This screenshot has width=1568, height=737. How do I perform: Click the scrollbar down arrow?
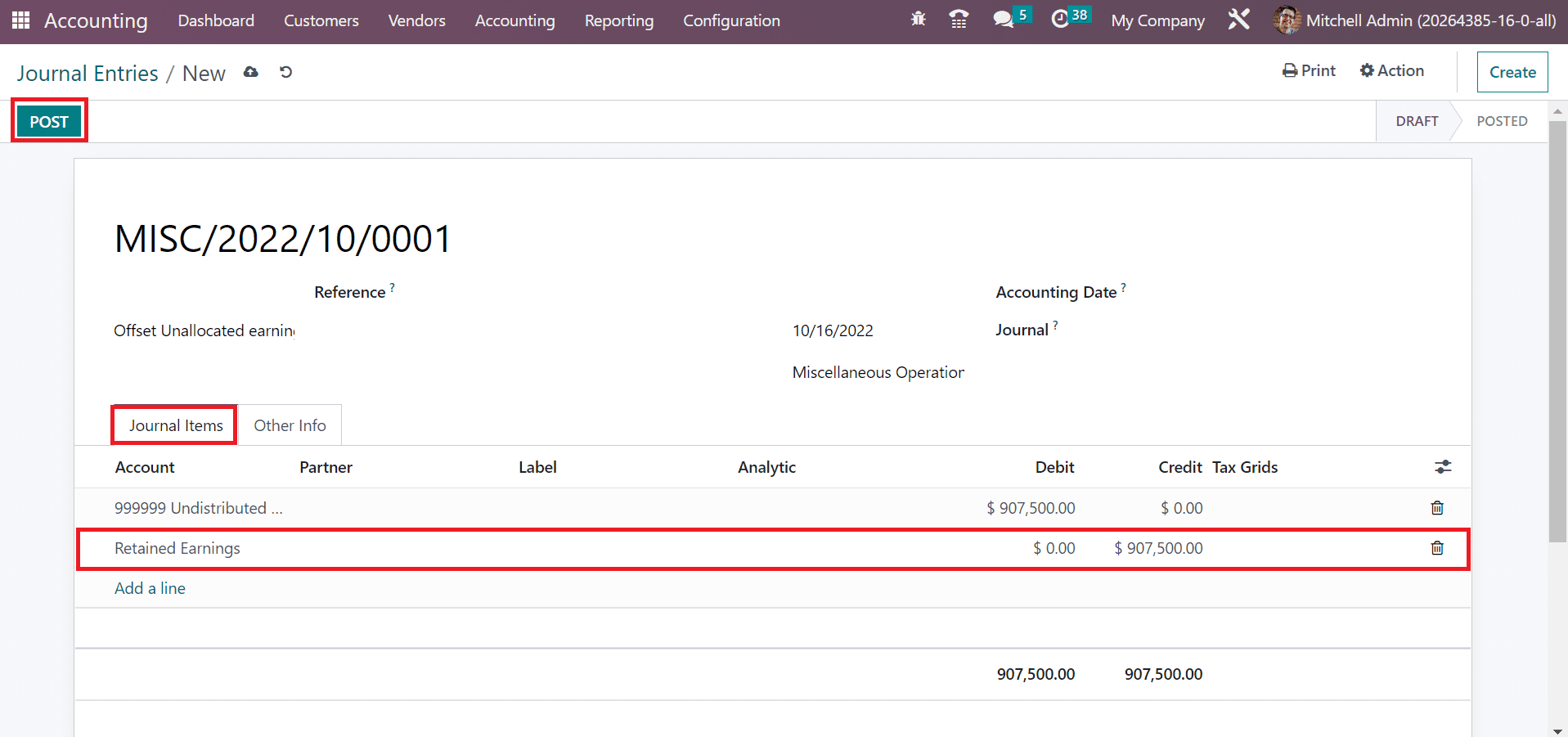pos(1557,730)
